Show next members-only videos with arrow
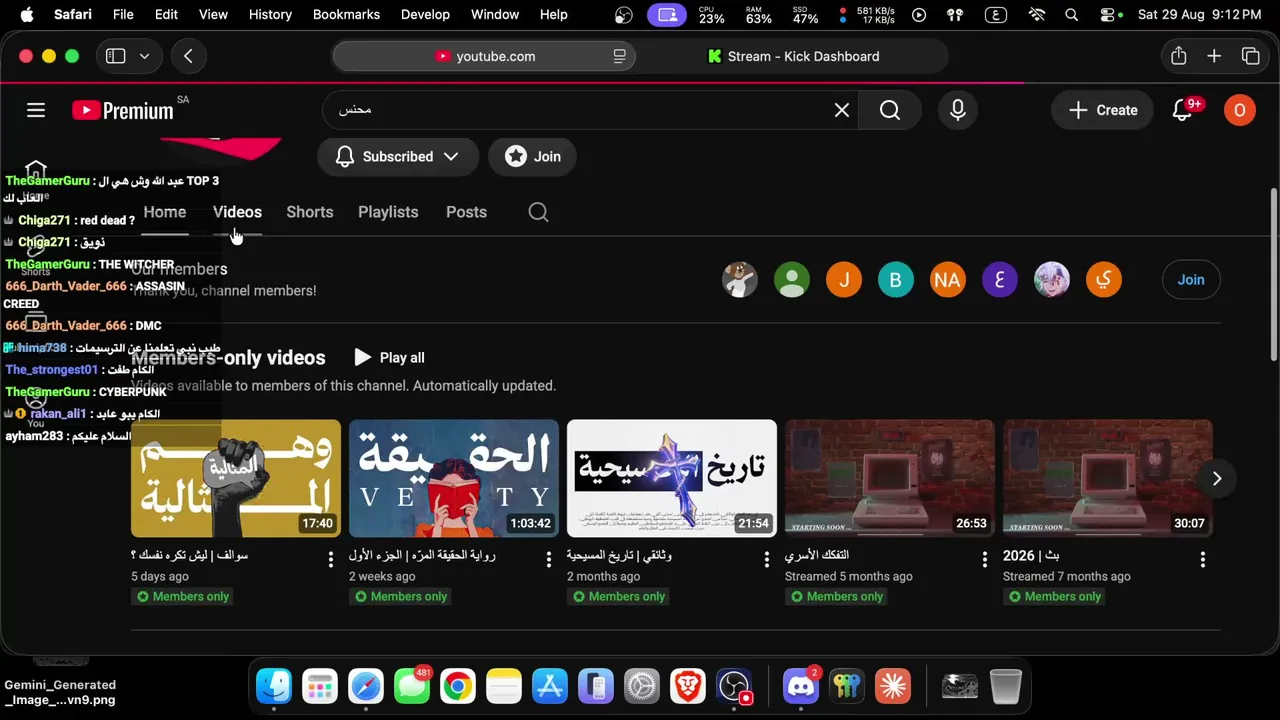 point(1217,479)
